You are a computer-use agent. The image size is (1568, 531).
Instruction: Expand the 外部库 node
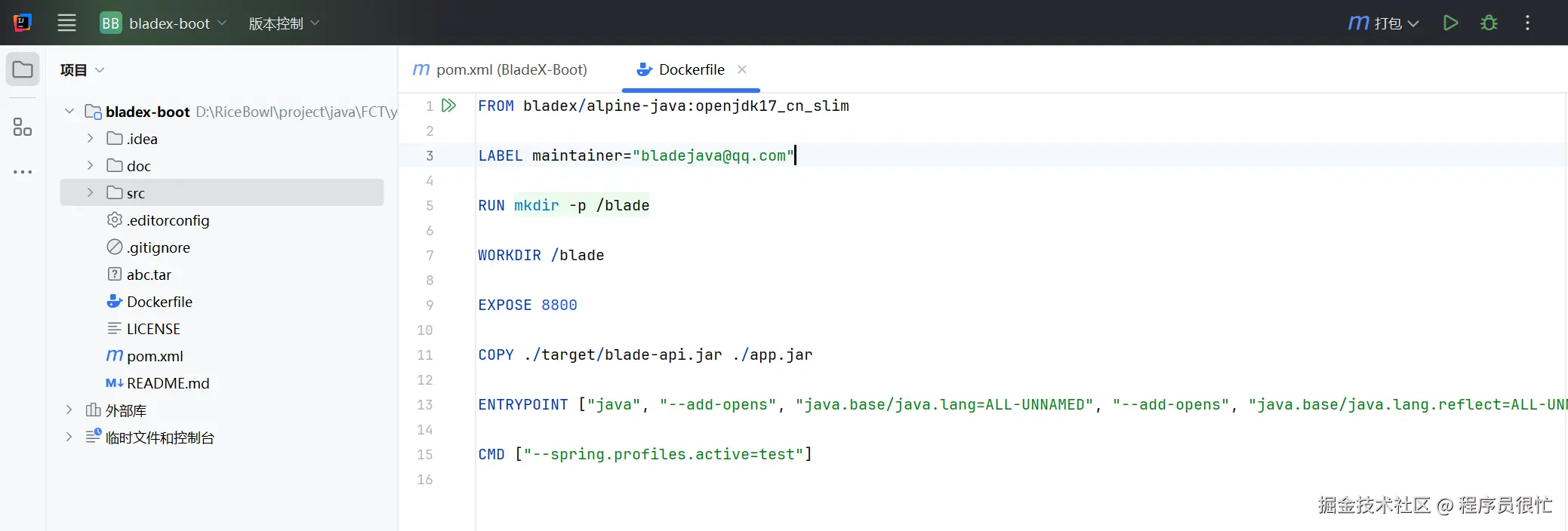[x=69, y=410]
